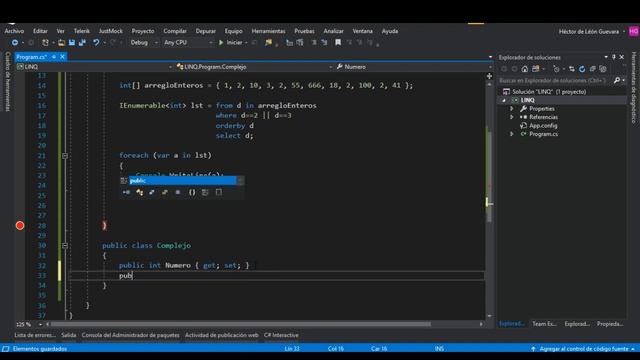This screenshot has width=640, height=360.
Task: Toggle the delegate filter icon in IntelliSense popup
Action: [x=178, y=192]
